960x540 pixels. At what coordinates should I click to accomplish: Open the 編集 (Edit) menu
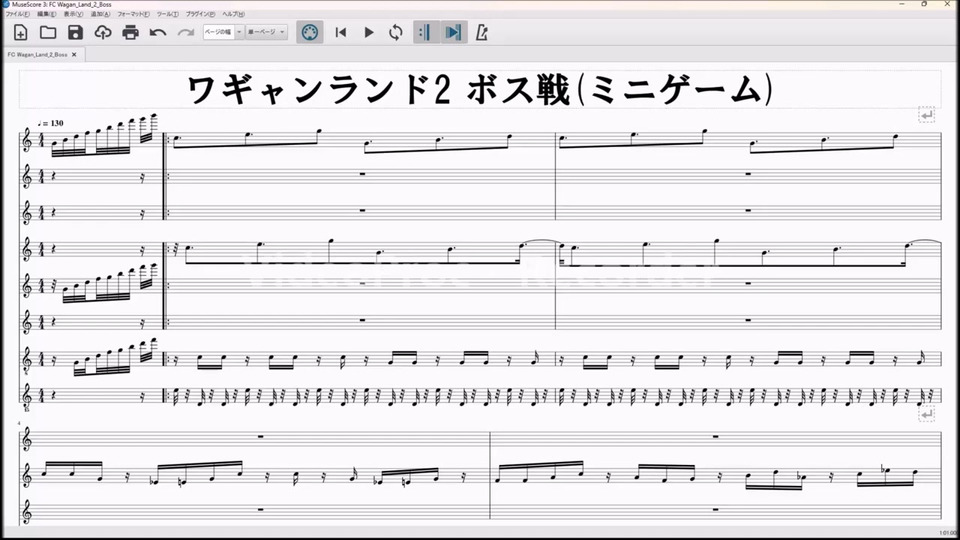click(x=47, y=13)
